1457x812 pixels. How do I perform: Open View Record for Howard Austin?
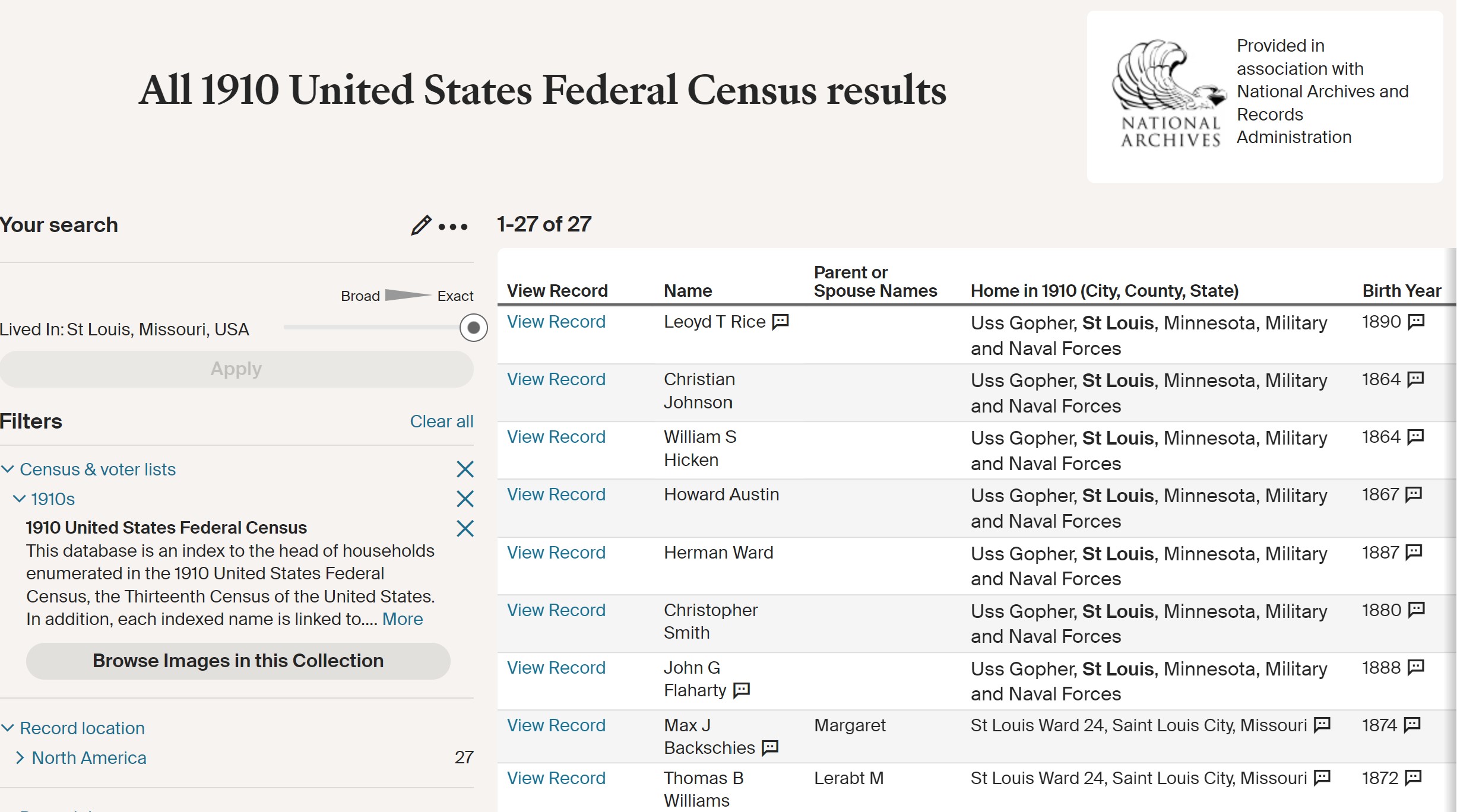click(556, 494)
